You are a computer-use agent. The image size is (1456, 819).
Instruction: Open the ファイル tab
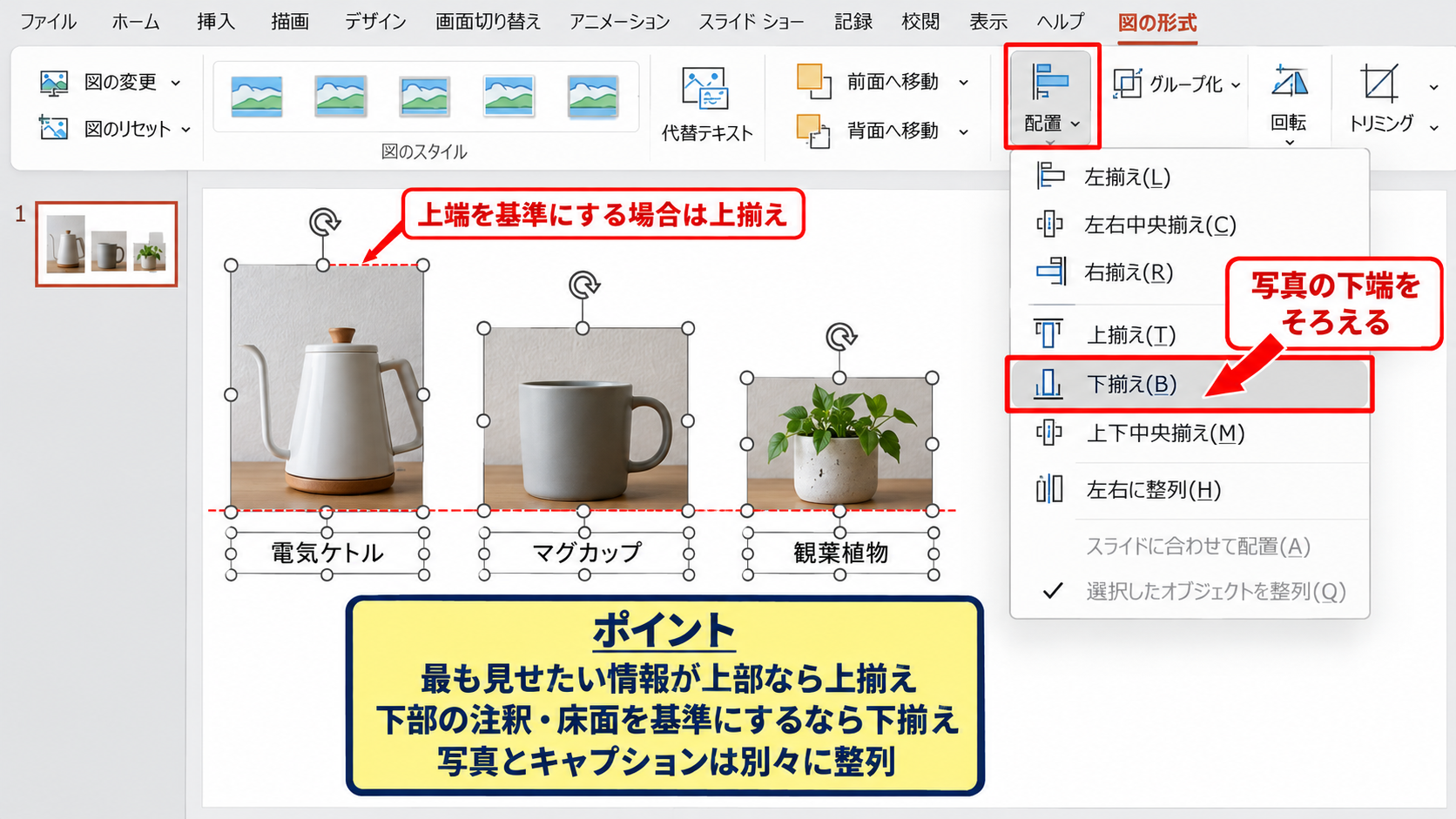click(49, 22)
